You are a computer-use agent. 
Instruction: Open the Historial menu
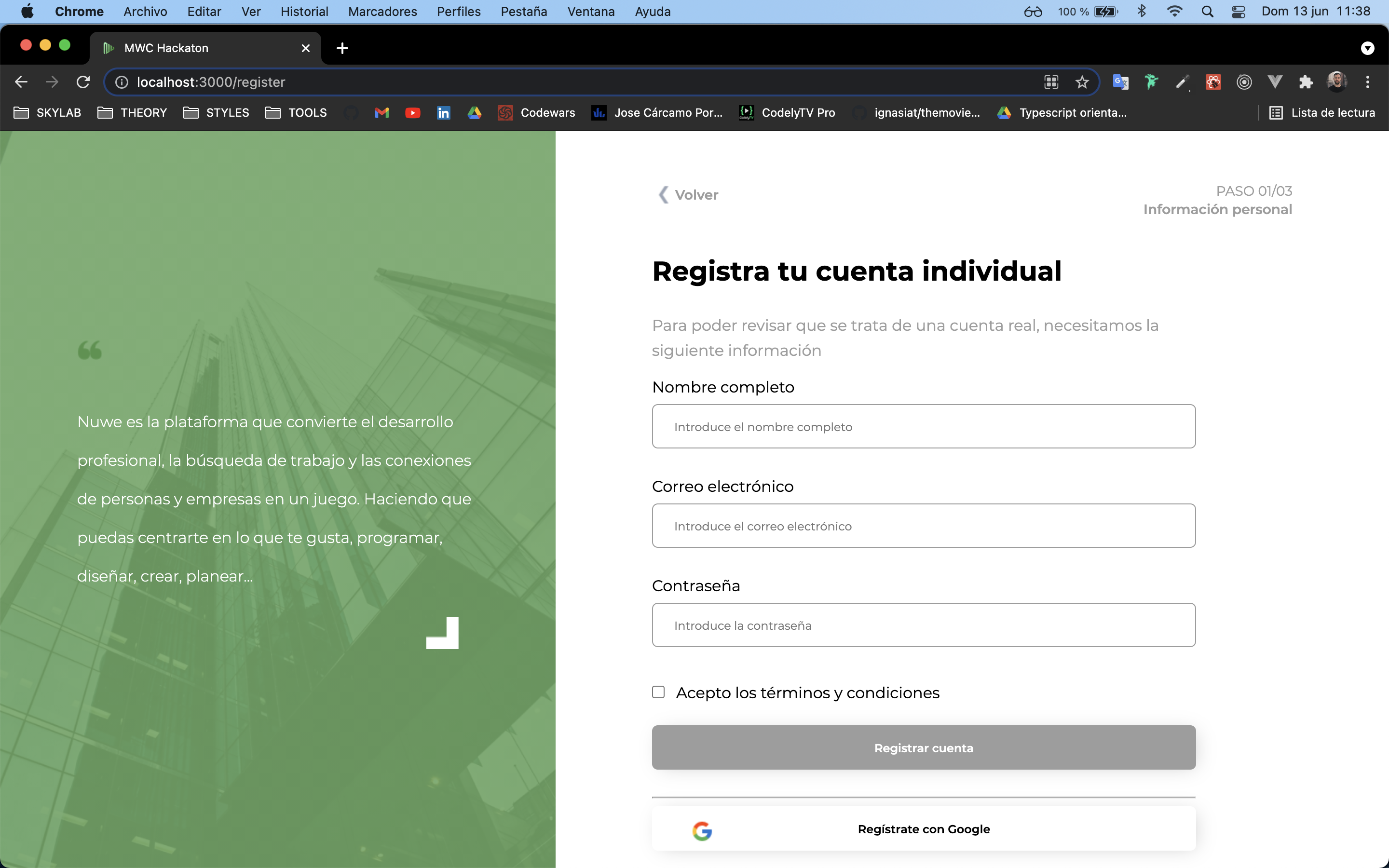point(304,12)
